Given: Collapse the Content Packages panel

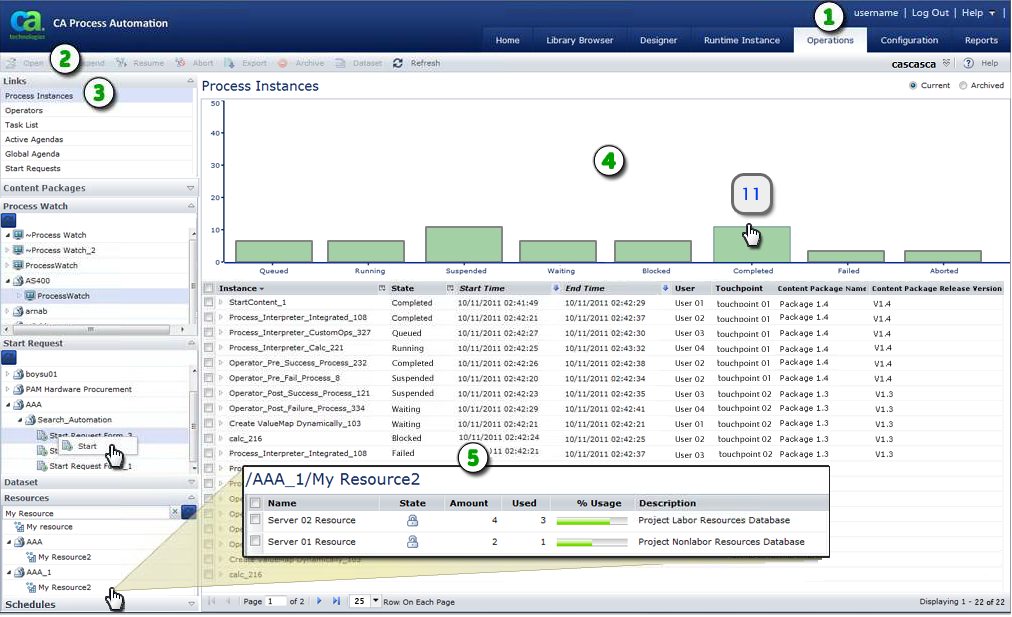Looking at the screenshot, I should tap(190, 187).
